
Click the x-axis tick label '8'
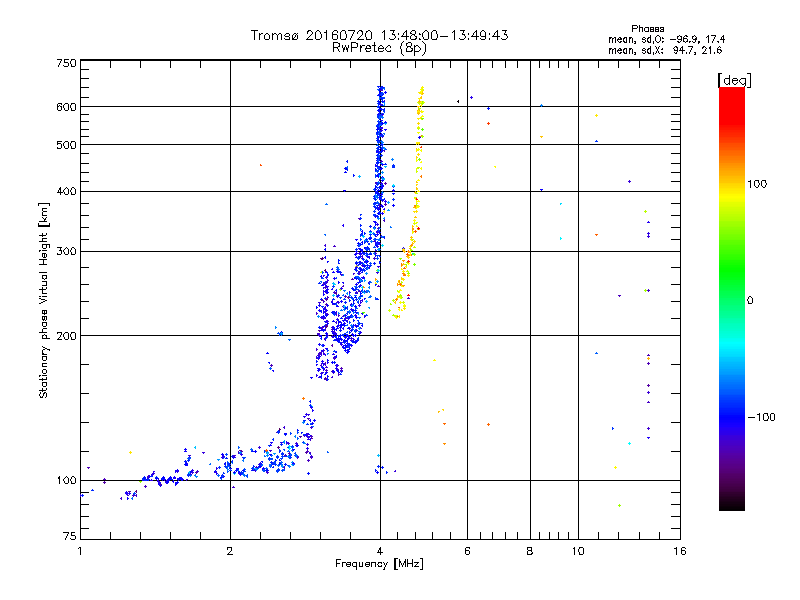(x=530, y=551)
